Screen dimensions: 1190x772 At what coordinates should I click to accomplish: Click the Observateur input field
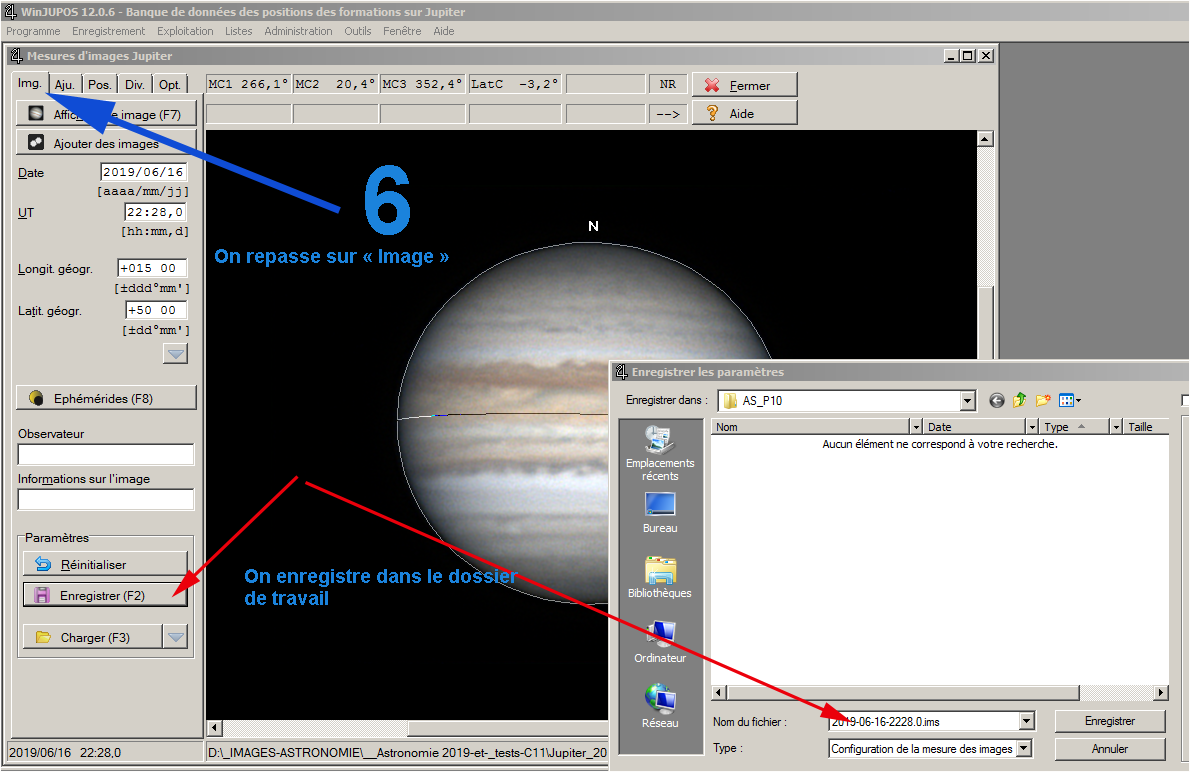pos(106,454)
